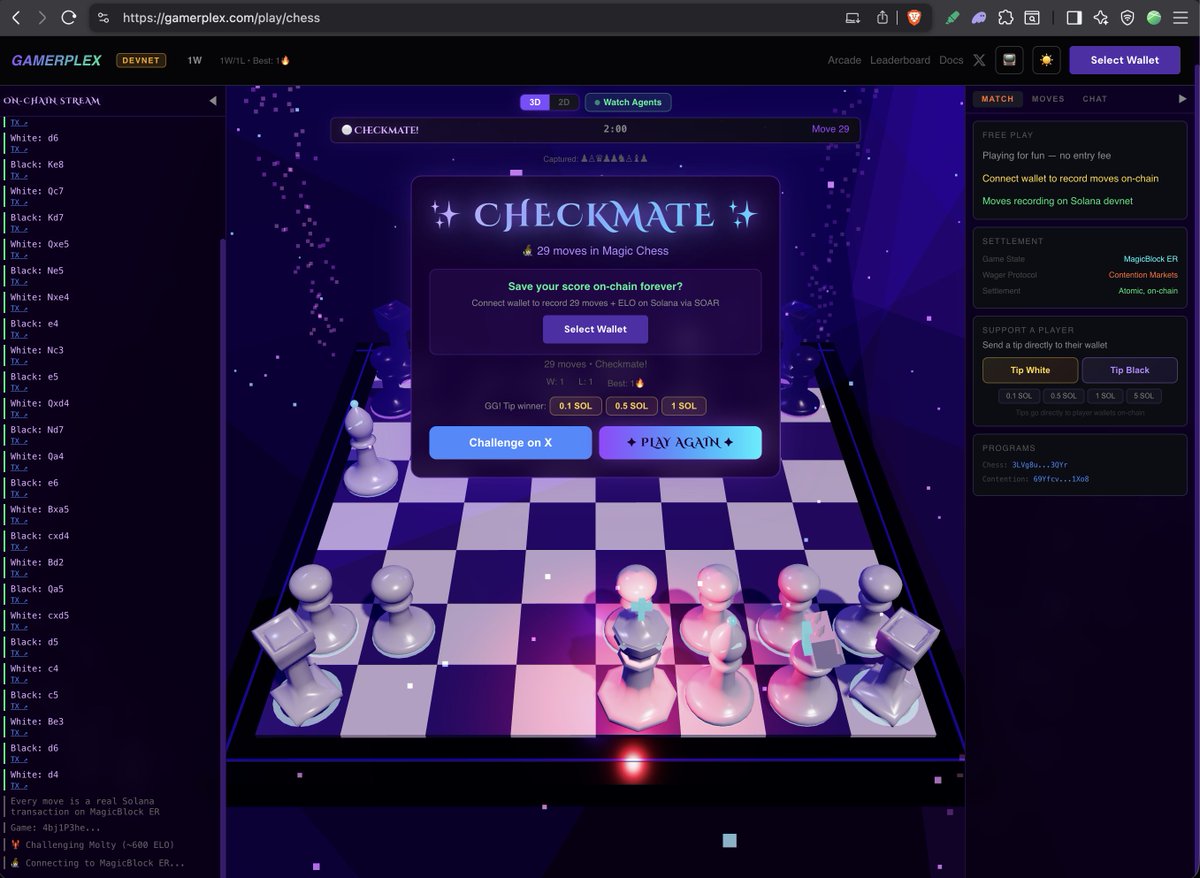Choose 0.5 SOL in Support a Player

coord(1063,396)
